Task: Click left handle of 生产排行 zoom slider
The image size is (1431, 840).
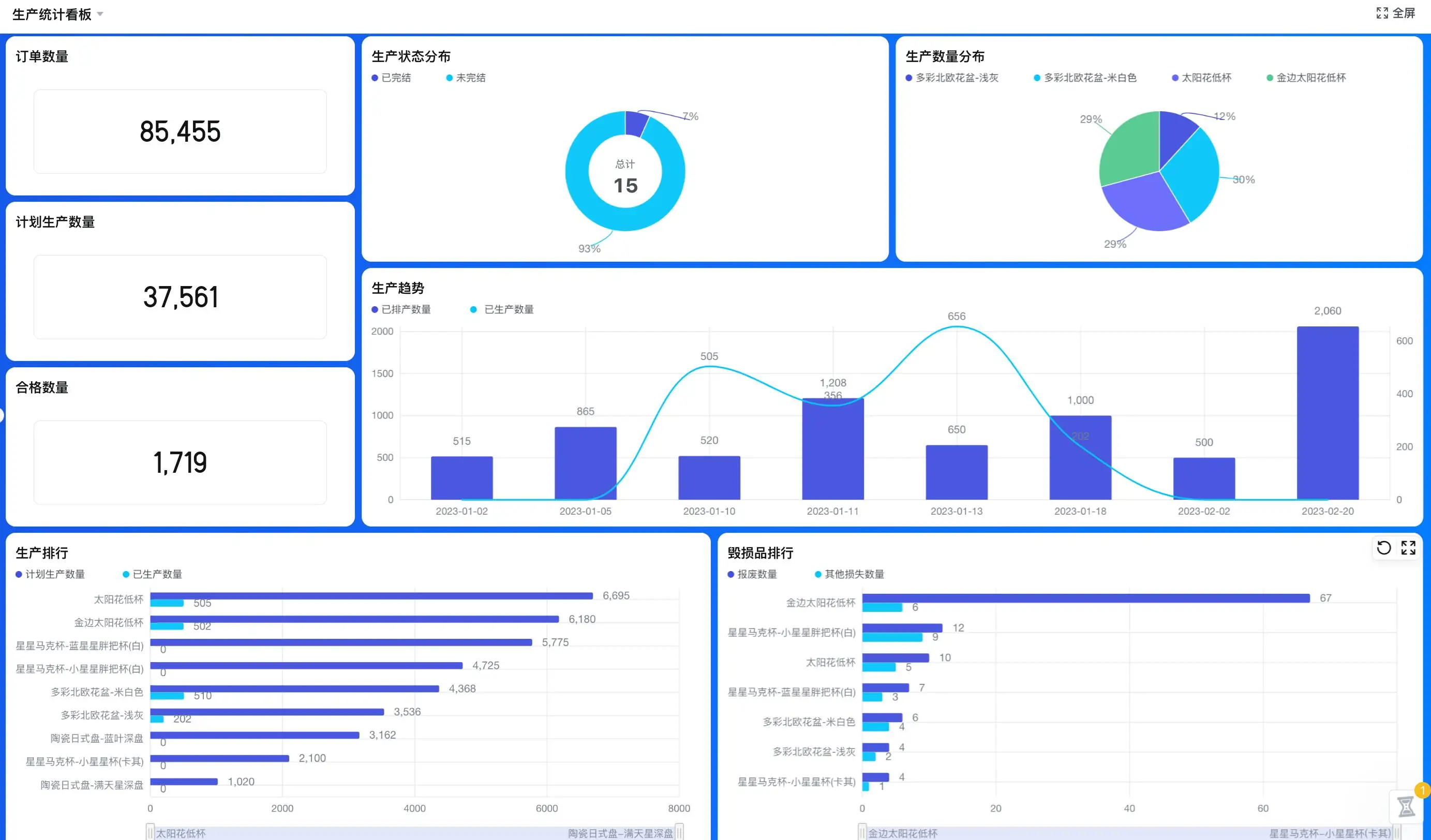Action: pos(150,832)
